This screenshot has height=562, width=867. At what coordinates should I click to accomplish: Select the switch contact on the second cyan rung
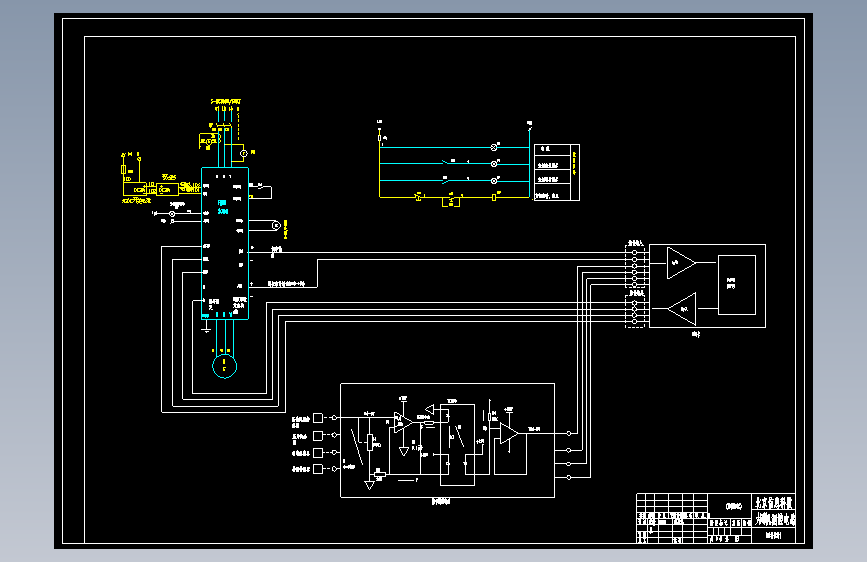[x=447, y=163]
